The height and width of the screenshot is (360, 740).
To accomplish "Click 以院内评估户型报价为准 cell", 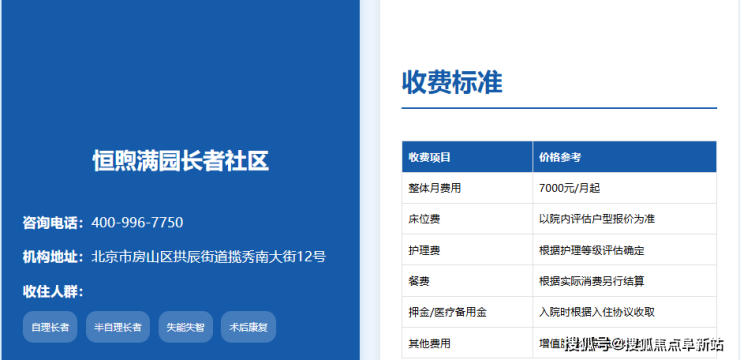I will (624, 219).
